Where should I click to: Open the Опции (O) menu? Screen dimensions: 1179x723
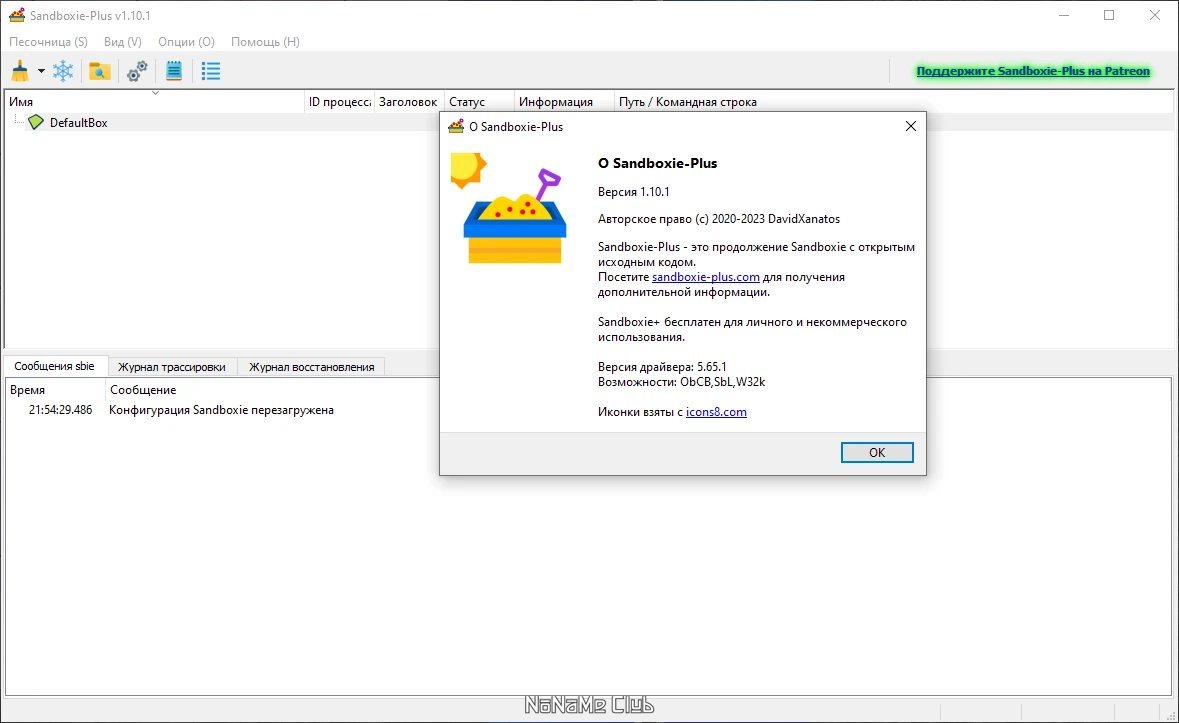click(x=186, y=42)
